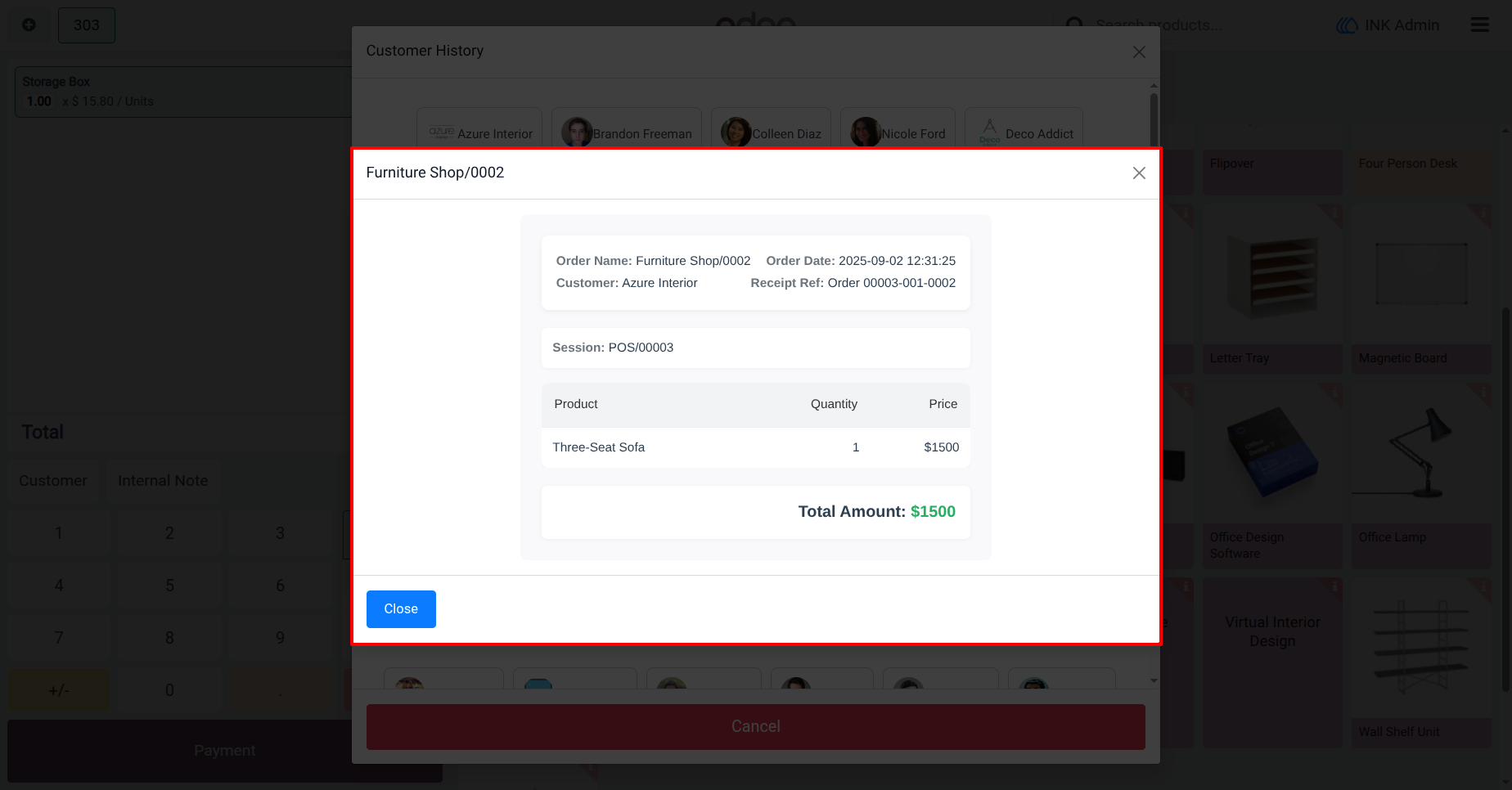Click the Total Amount $1500 value
1512x790 pixels.
pyautogui.click(x=933, y=512)
